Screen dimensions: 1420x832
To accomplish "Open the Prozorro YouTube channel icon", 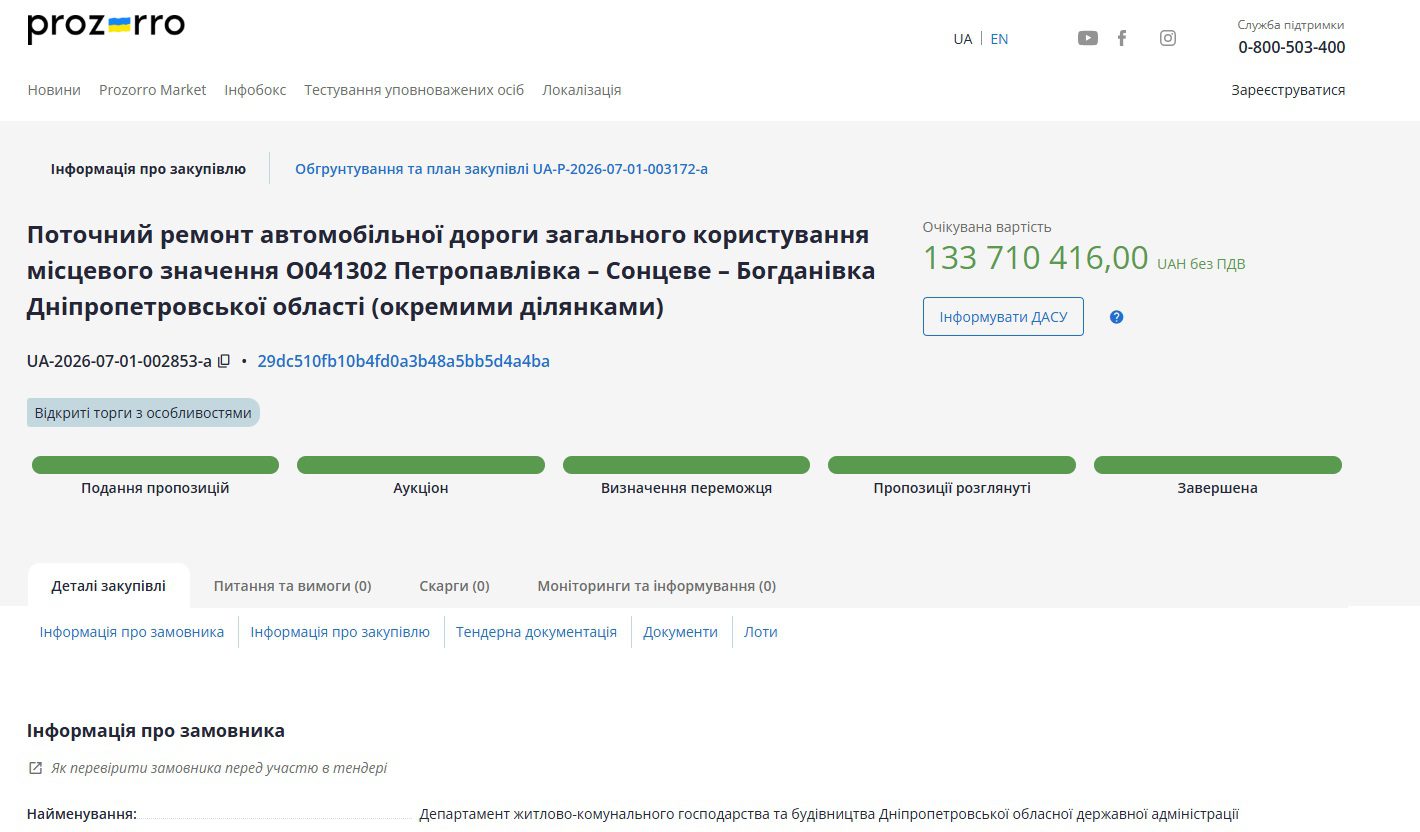I will [1088, 38].
